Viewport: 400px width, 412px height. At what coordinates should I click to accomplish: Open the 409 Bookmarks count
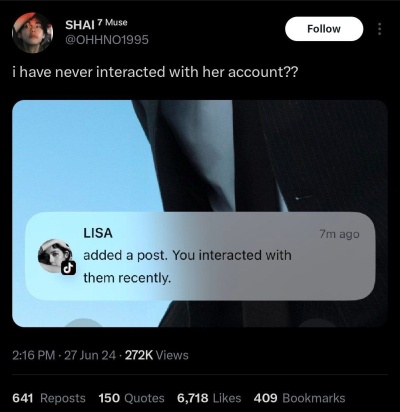coord(299,398)
